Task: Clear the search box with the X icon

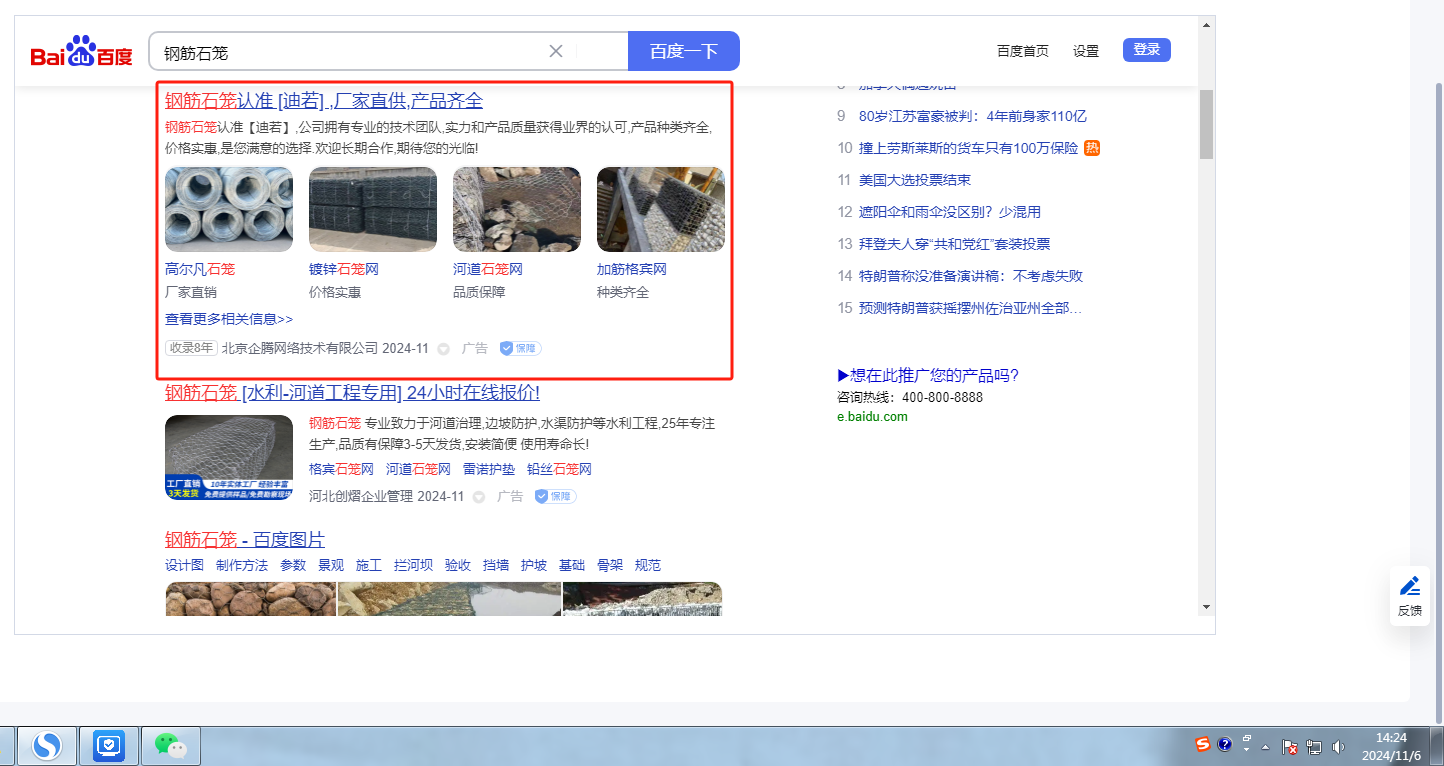Action: pyautogui.click(x=556, y=51)
